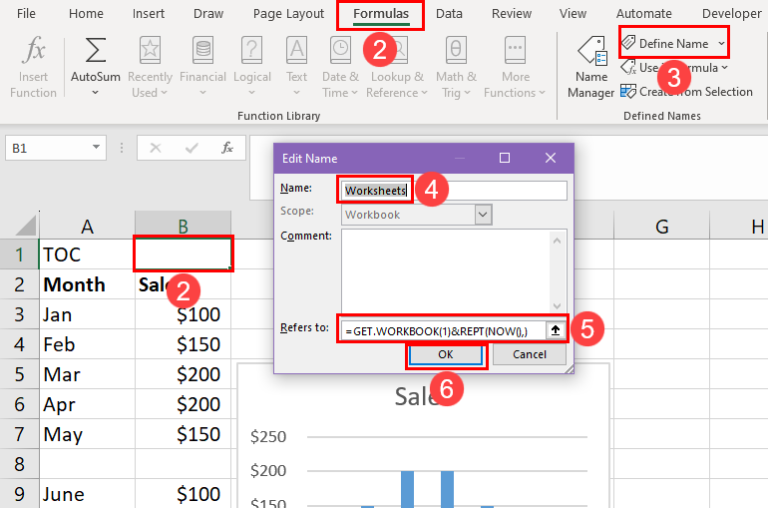The height and width of the screenshot is (508, 768).
Task: Switch to the Home tab
Action: click(x=86, y=14)
